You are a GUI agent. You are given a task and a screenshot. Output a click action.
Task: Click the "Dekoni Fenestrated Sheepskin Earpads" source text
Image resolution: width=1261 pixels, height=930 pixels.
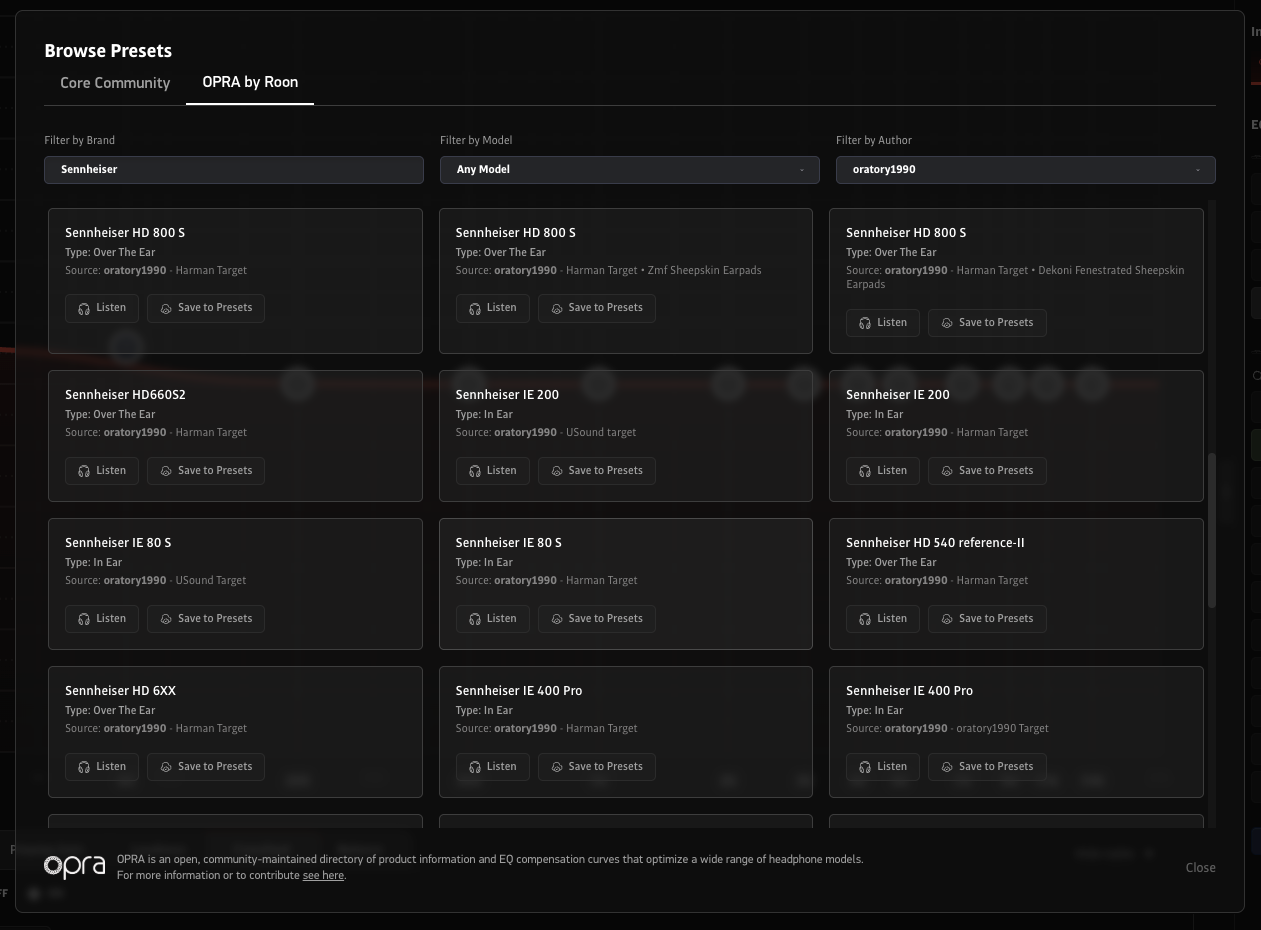pyautogui.click(x=1015, y=277)
